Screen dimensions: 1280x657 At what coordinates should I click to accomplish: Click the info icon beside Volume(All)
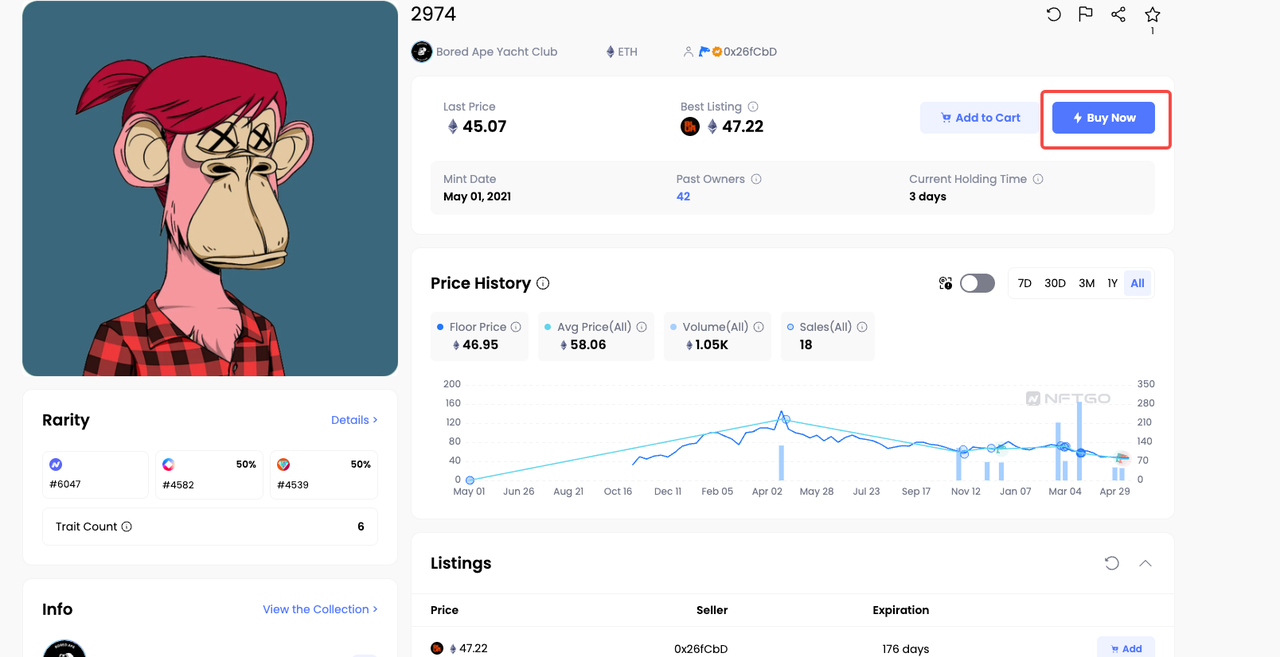pos(759,327)
